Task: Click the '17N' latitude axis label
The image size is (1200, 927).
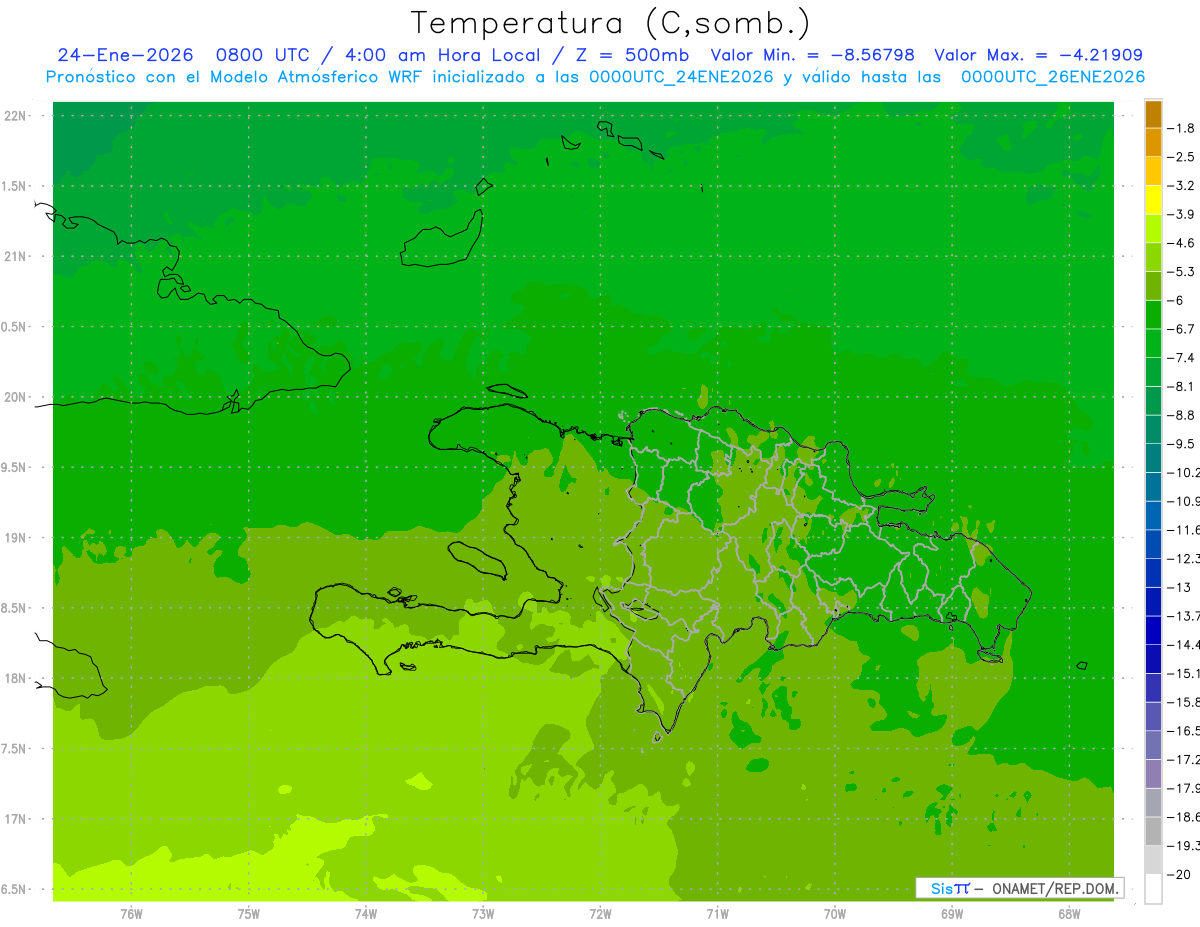Action: point(16,819)
